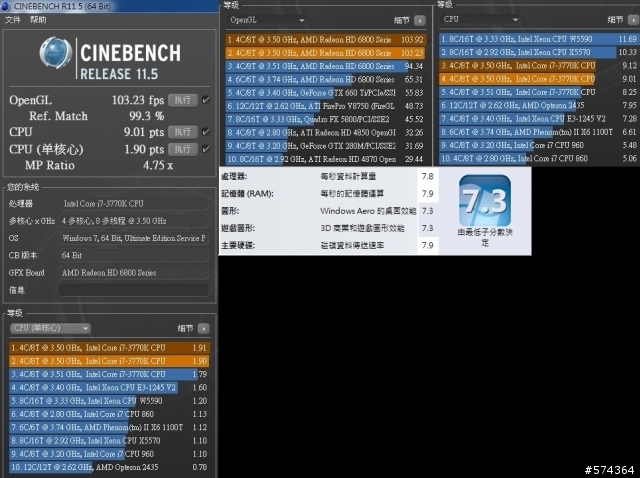This screenshot has width=640, height=478.
Task: Select CPU ranking row Core i7 CPU 960
Action: (539, 145)
